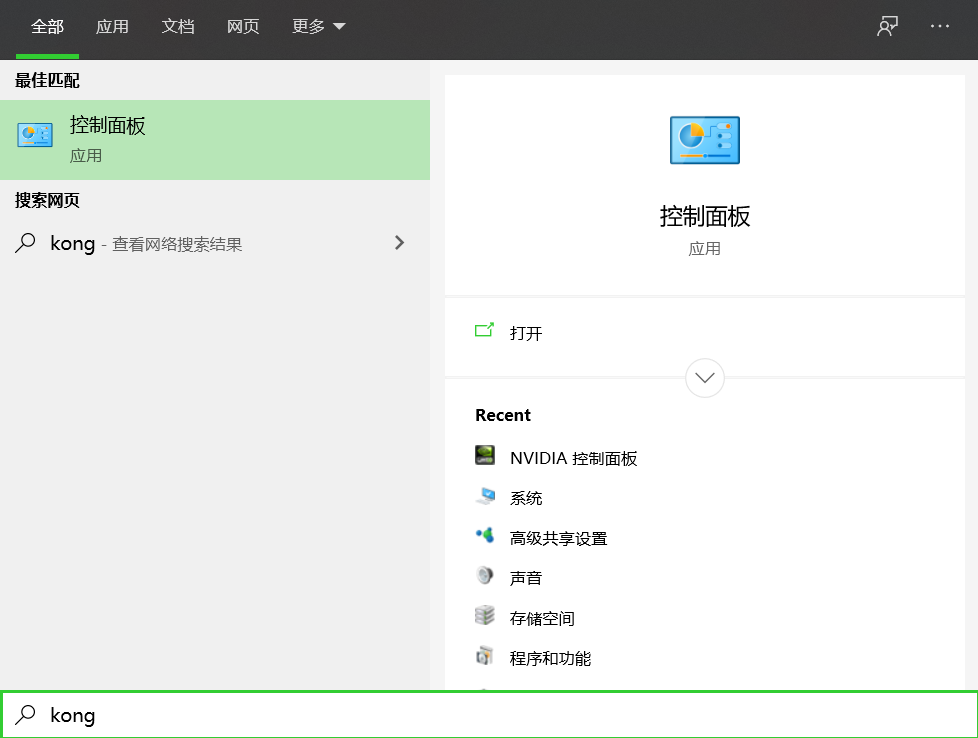The height and width of the screenshot is (738, 978).
Task: Switch to the 网页 tab
Action: (243, 27)
